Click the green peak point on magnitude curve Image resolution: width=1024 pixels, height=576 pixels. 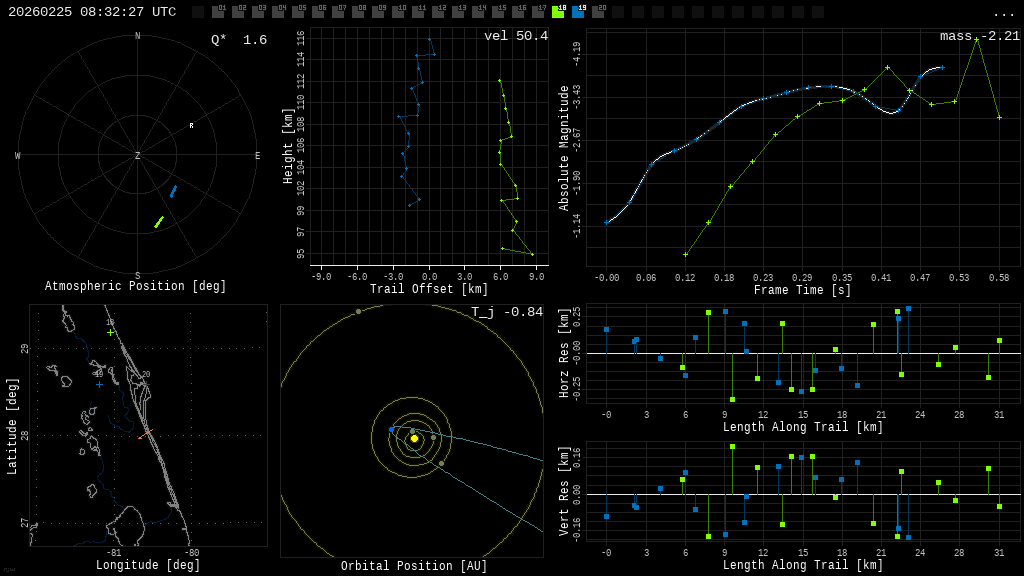(x=976, y=40)
